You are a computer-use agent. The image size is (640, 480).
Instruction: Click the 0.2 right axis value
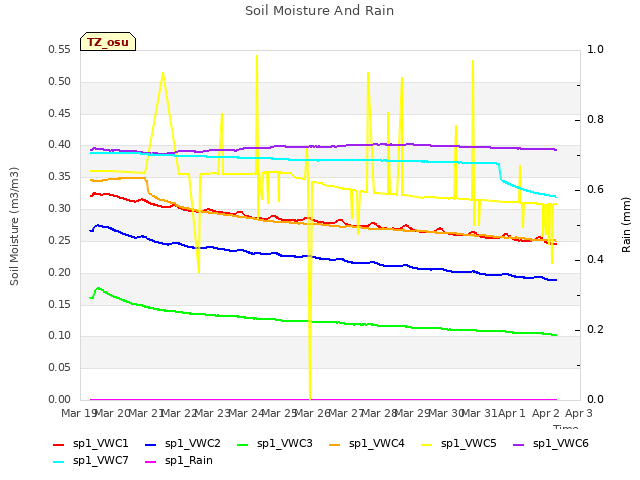(595, 330)
